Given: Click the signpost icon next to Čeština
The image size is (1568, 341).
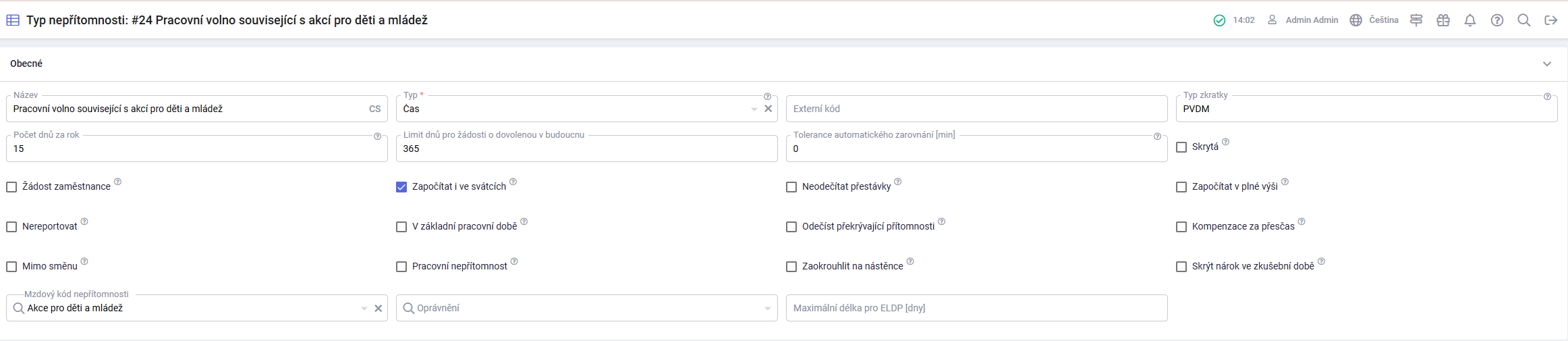Looking at the screenshot, I should click(x=1416, y=20).
